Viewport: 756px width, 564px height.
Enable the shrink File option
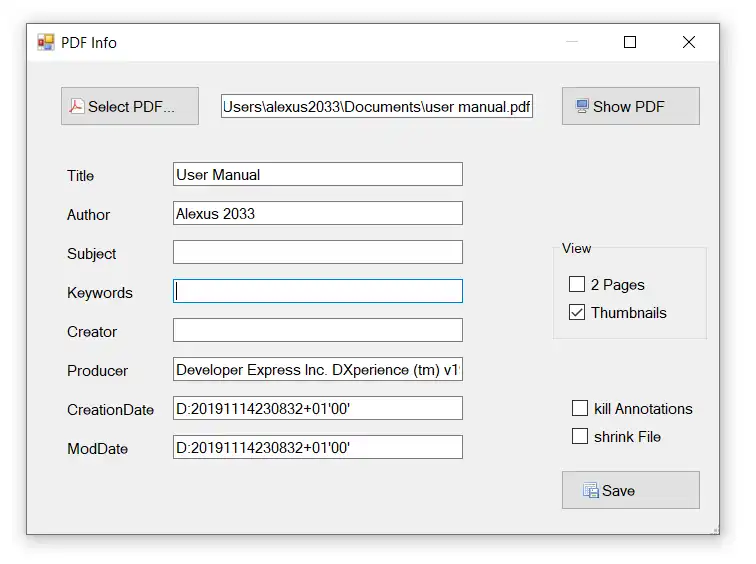click(x=580, y=436)
